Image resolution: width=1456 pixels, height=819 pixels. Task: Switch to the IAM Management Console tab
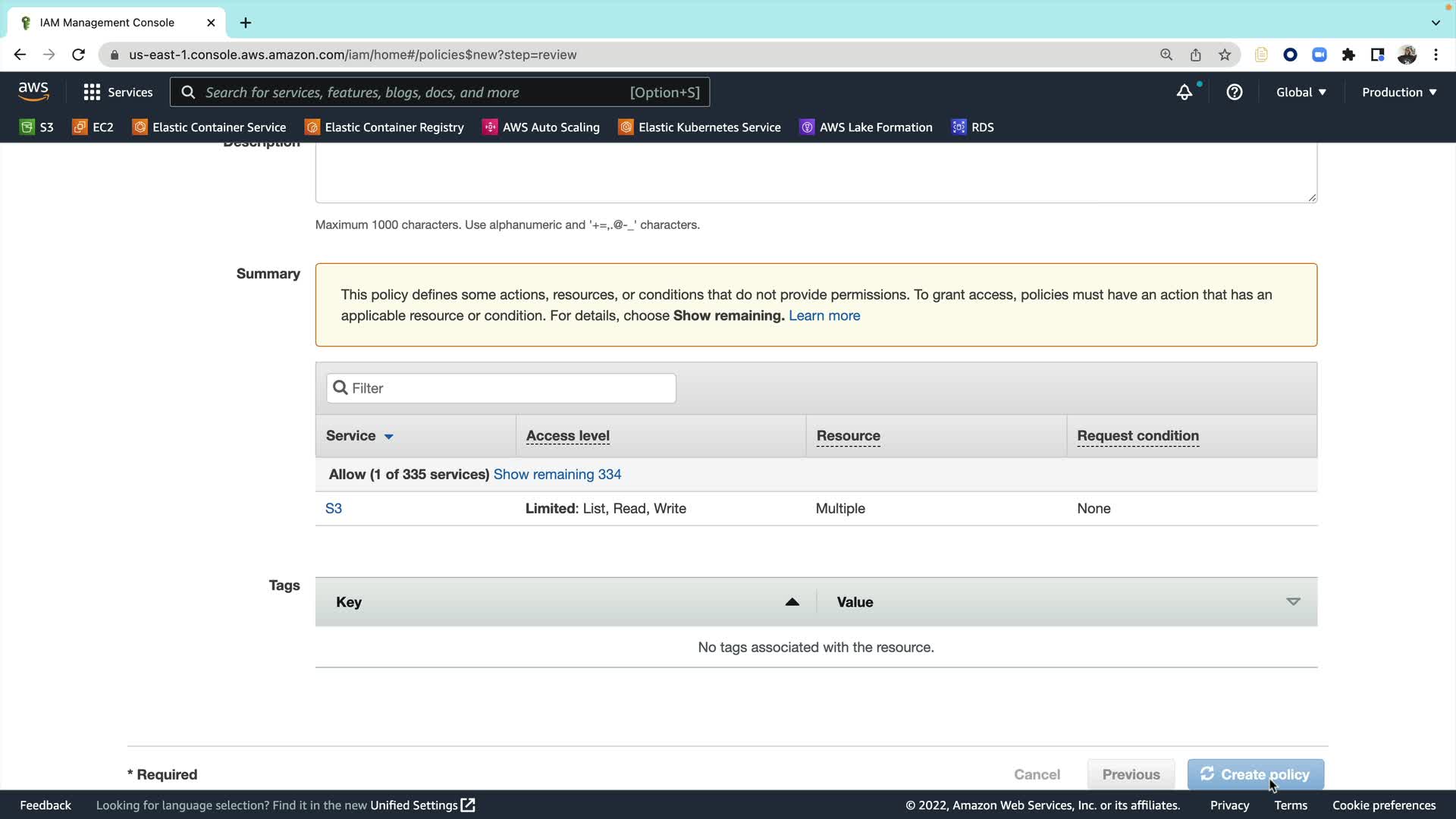(107, 23)
